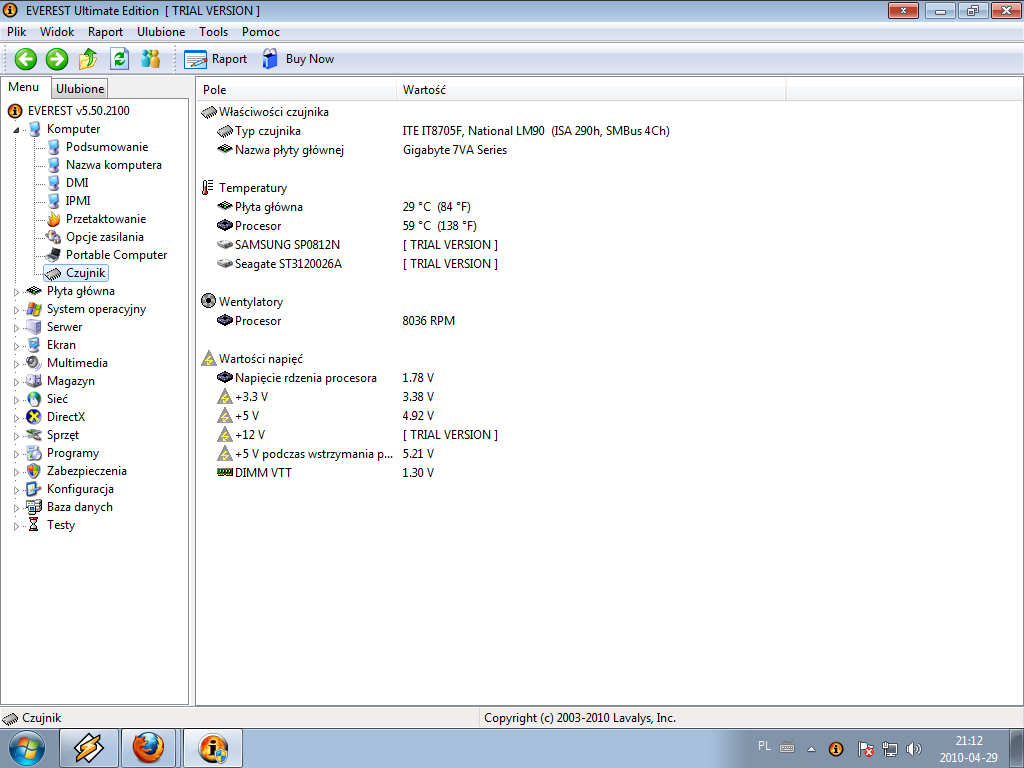Click the Sprzęt tree icon
Screen dimensions: 1024x768
pos(34,435)
